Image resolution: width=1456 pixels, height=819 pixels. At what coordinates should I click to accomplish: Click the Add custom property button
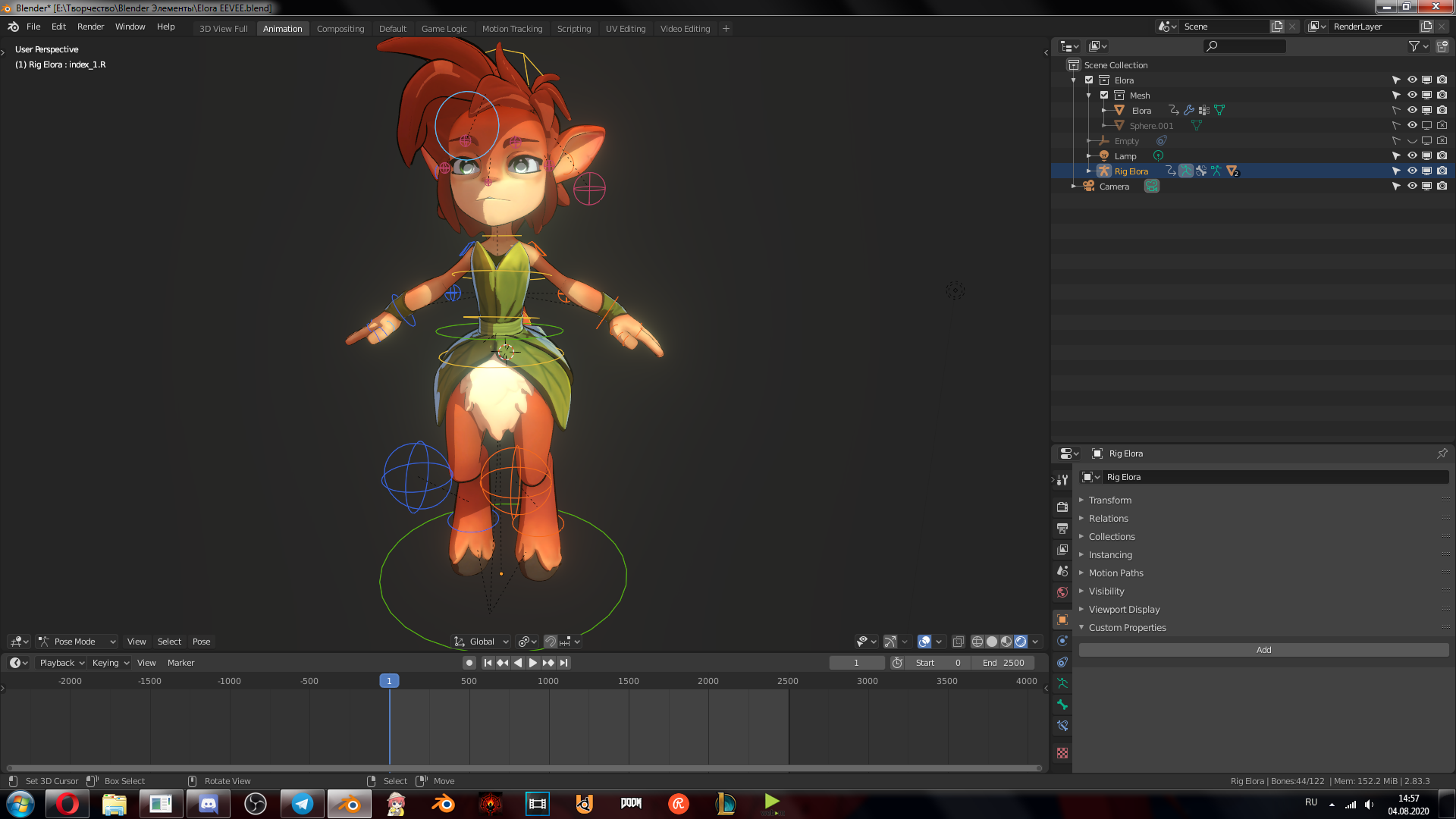coord(1263,650)
